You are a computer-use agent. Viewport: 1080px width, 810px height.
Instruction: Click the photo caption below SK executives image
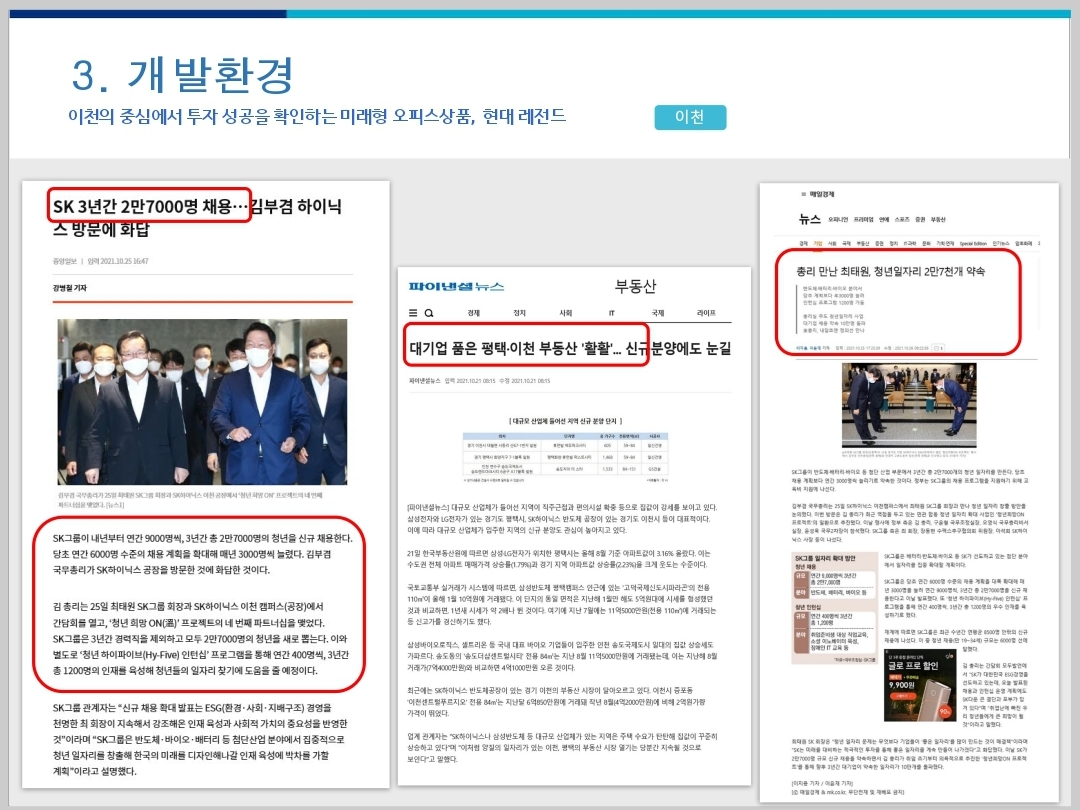point(191,499)
